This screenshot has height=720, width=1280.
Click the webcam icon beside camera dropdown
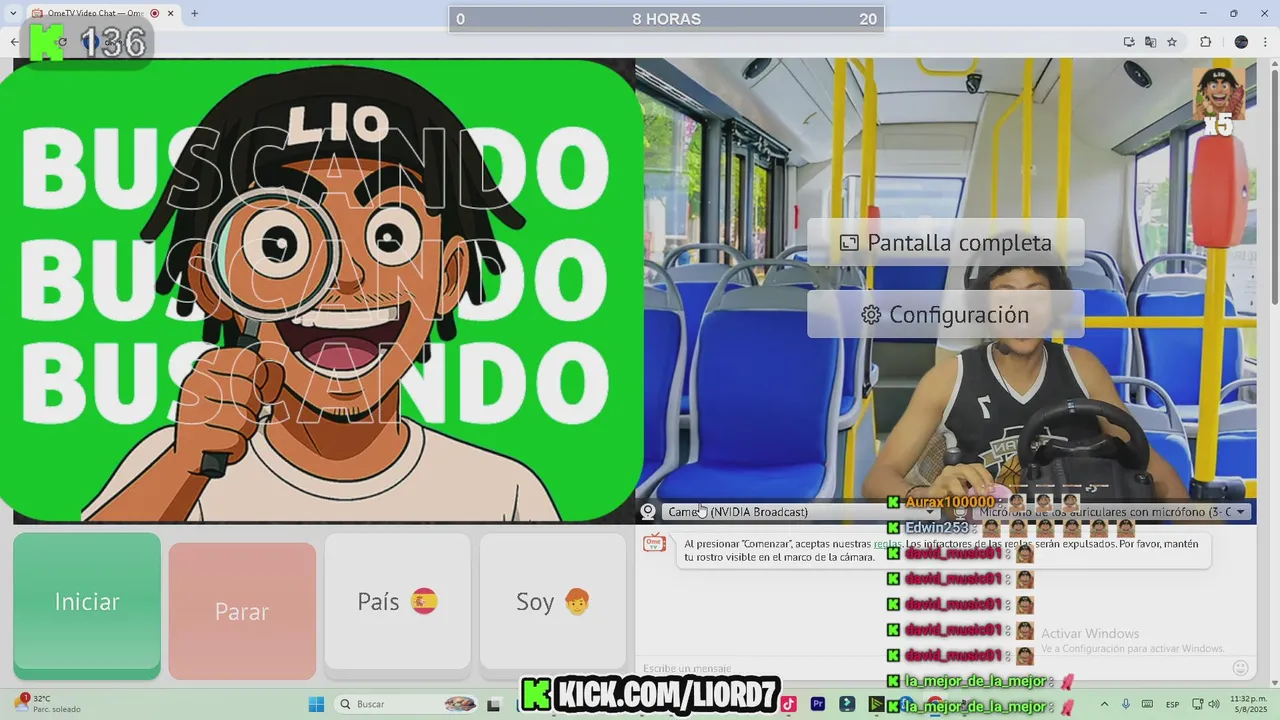click(648, 512)
